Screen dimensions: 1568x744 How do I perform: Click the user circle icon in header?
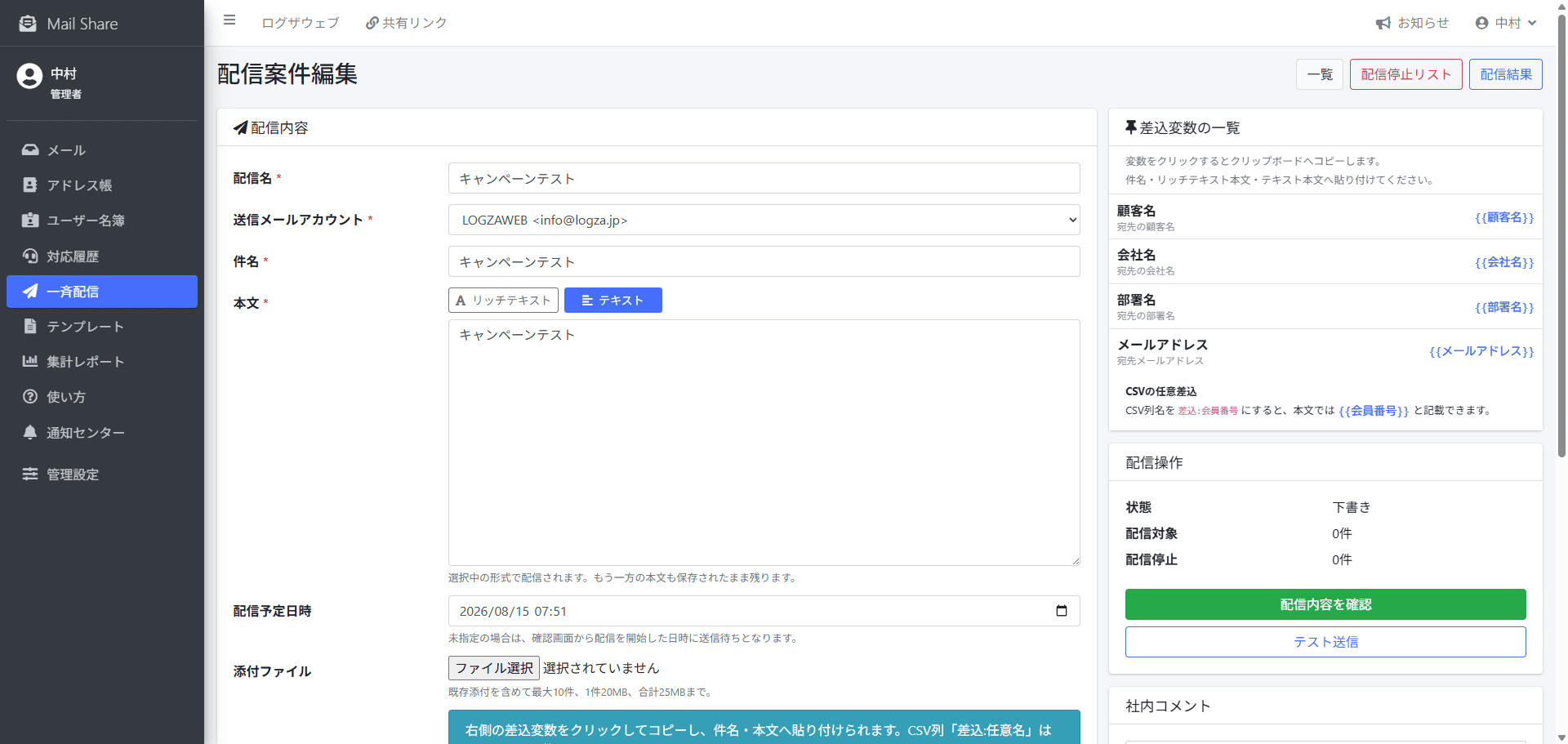[1482, 23]
